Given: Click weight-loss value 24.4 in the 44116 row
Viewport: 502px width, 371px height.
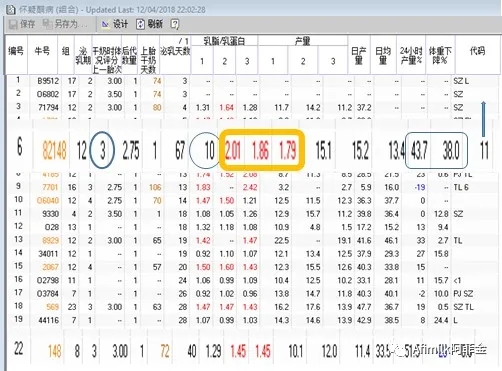Looking at the screenshot, I should pos(441,320).
